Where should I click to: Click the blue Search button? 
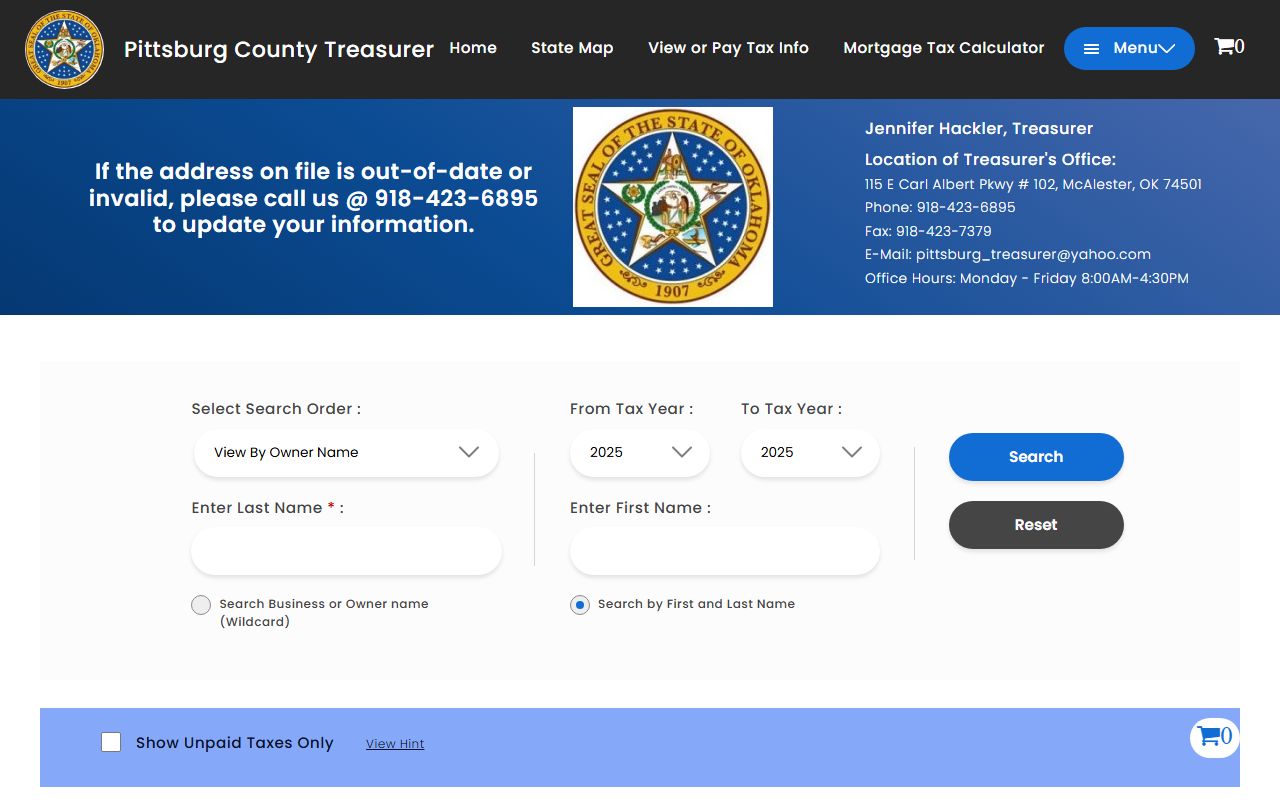(x=1036, y=457)
